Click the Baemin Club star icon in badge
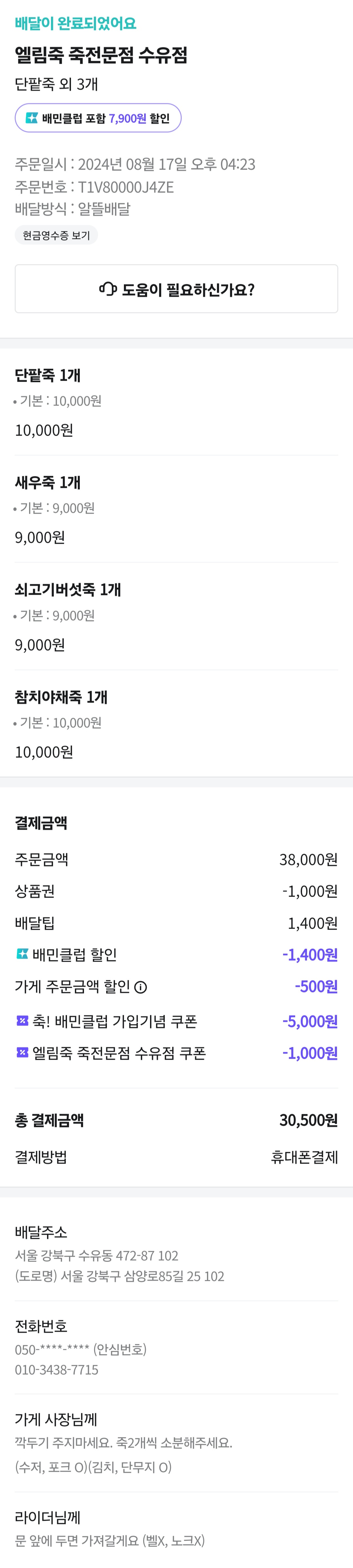353x1568 pixels. pyautogui.click(x=32, y=118)
